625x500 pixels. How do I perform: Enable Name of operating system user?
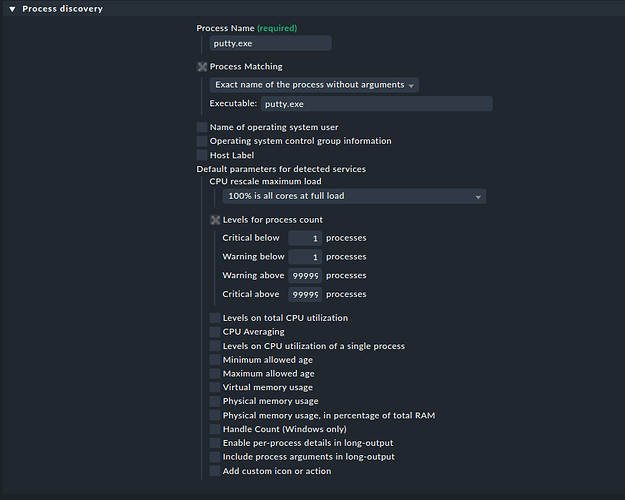202,127
